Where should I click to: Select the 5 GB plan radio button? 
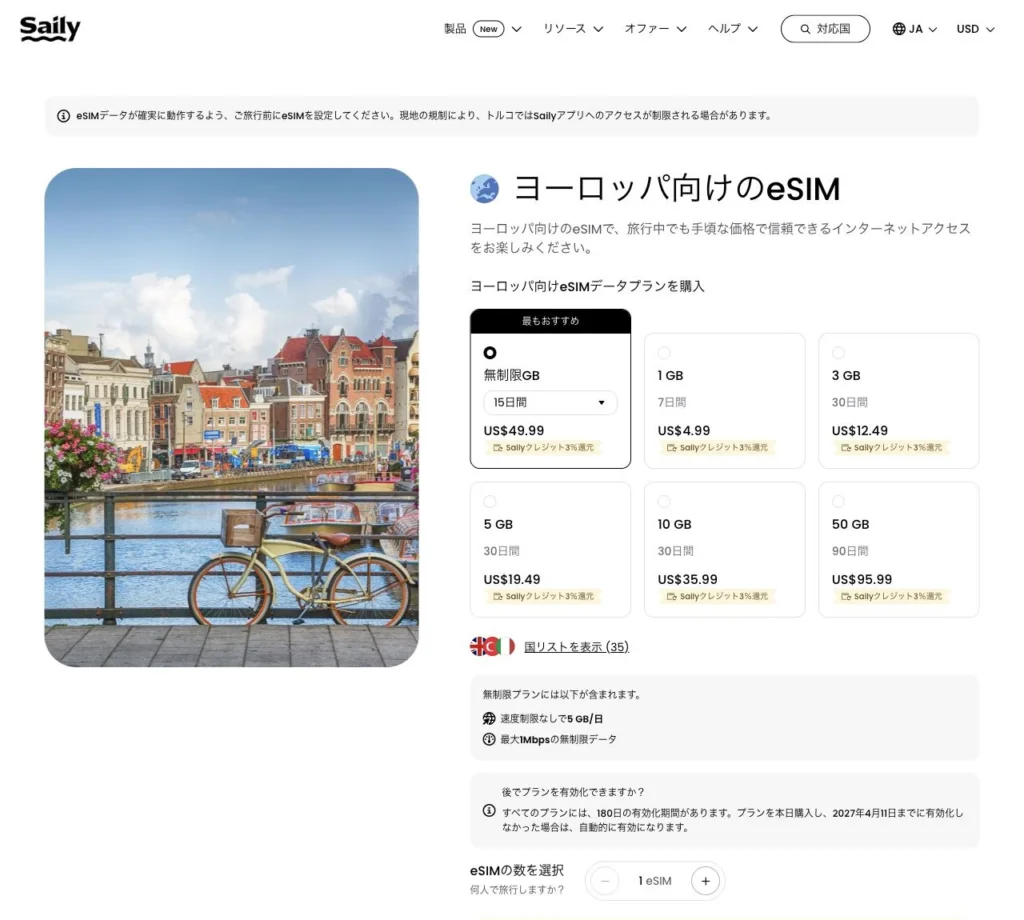pos(490,502)
